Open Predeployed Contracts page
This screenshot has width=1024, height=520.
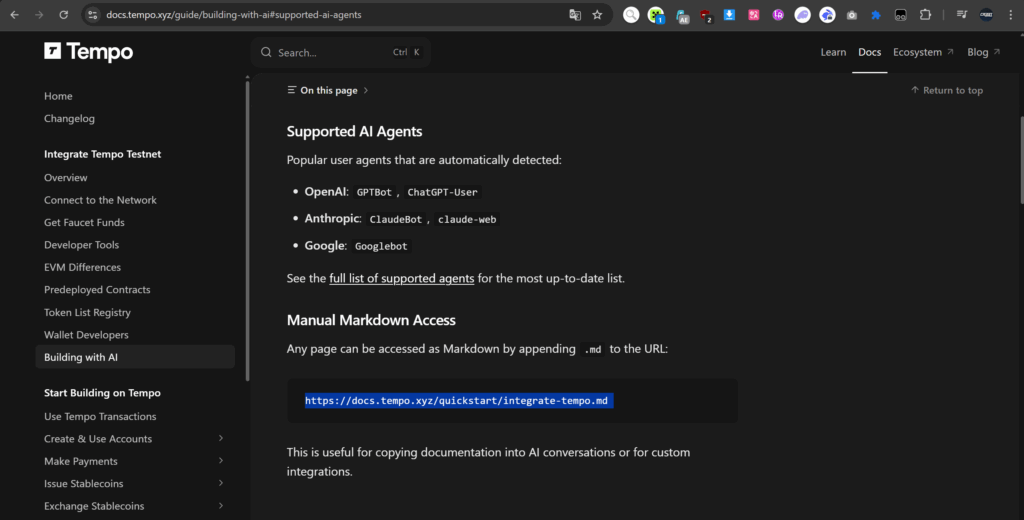point(97,289)
